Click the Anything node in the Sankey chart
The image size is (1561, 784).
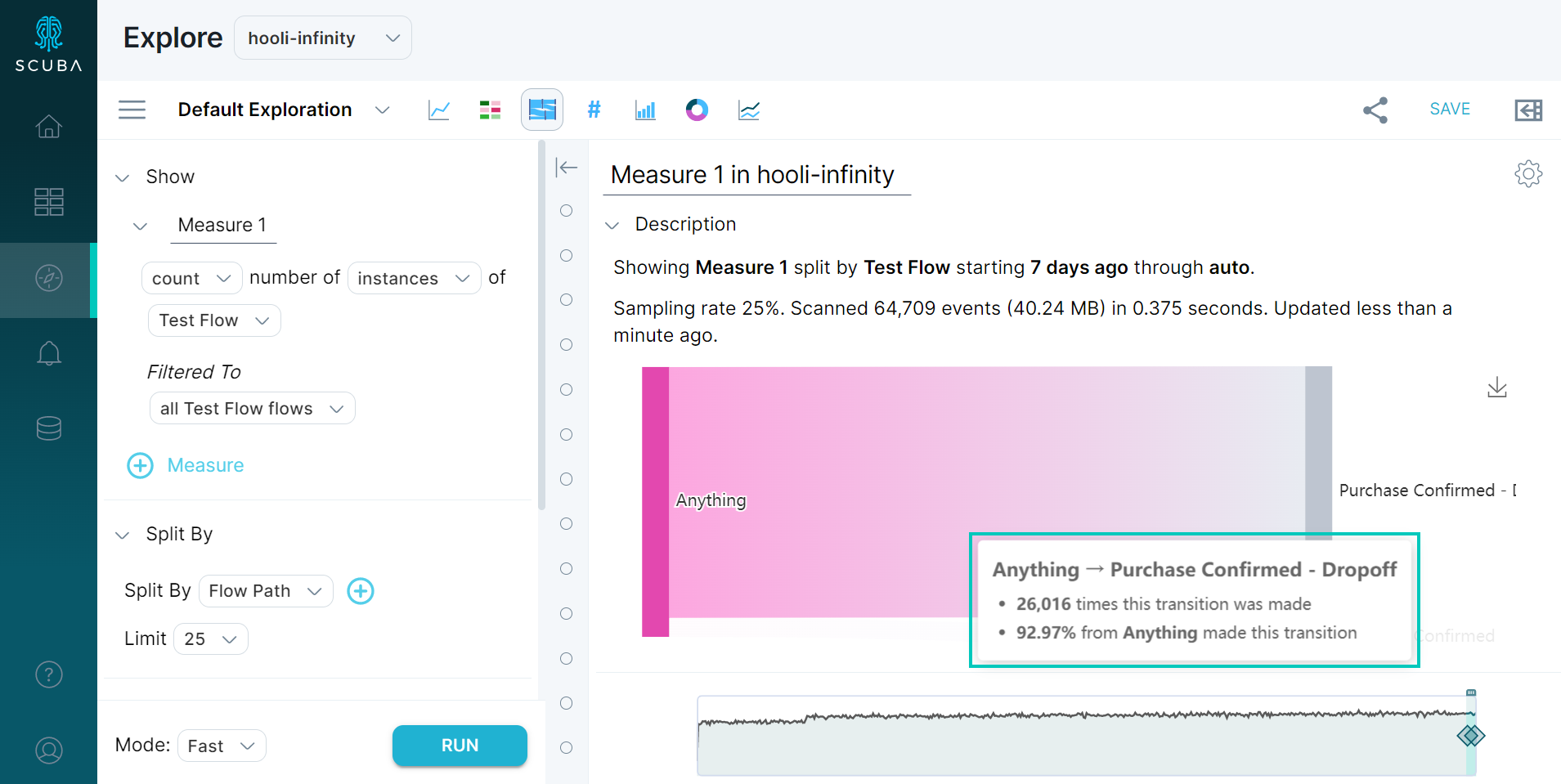click(x=655, y=501)
